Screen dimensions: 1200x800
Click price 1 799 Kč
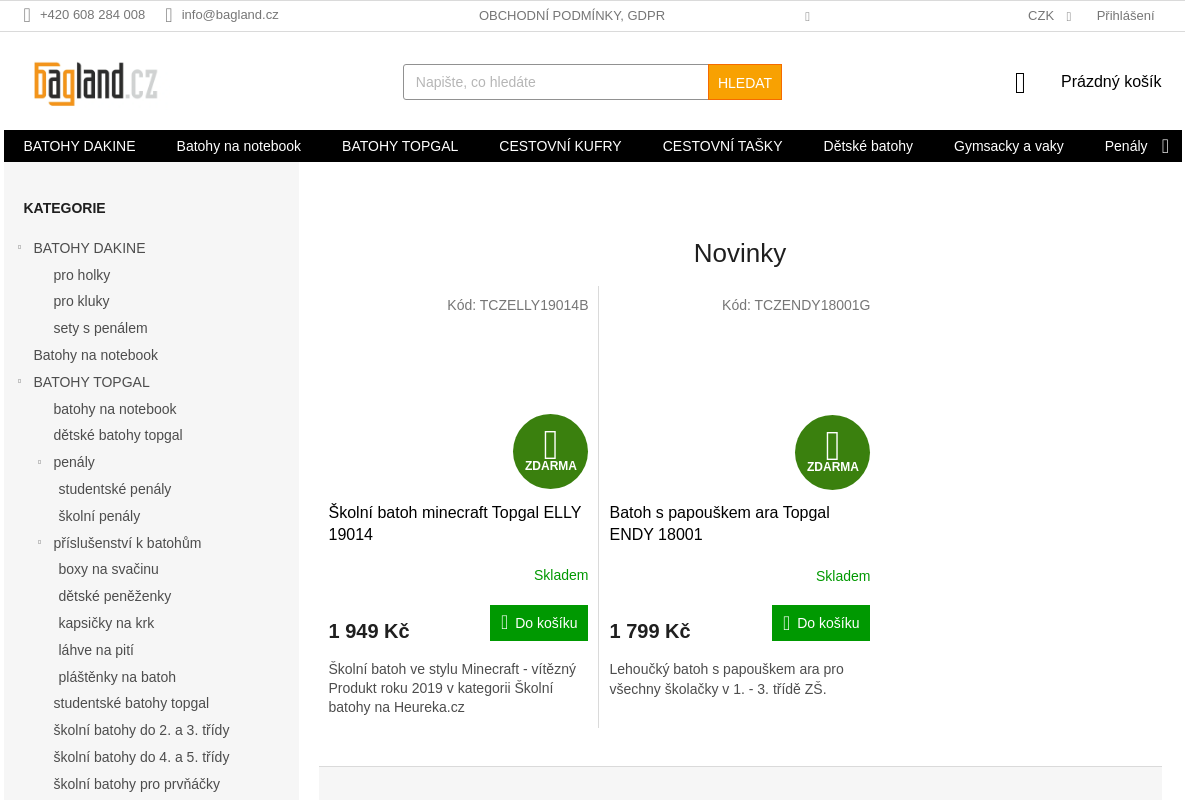pyautogui.click(x=650, y=631)
